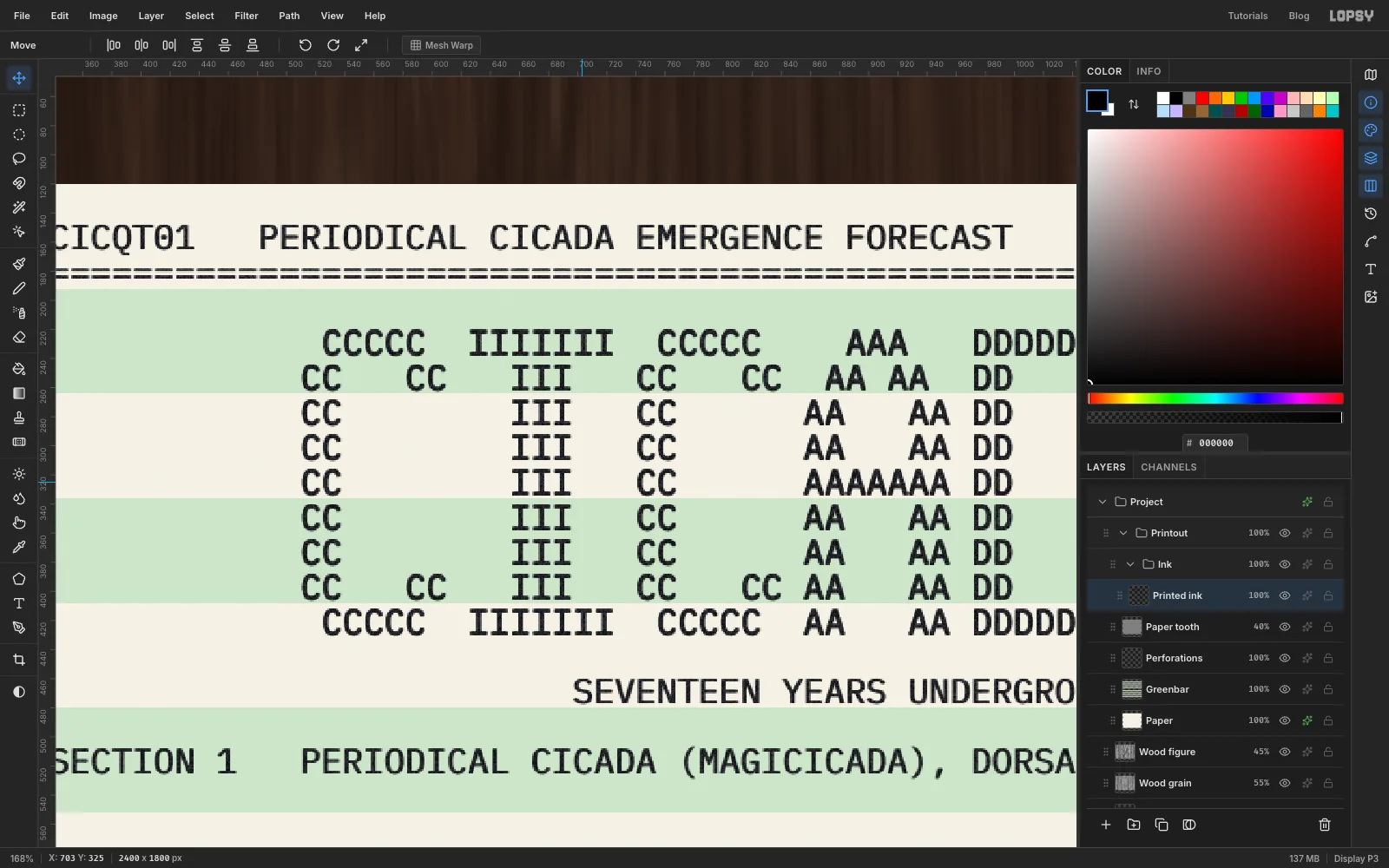The width and height of the screenshot is (1389, 868).
Task: Duplicate the selected layer
Action: tap(1162, 825)
